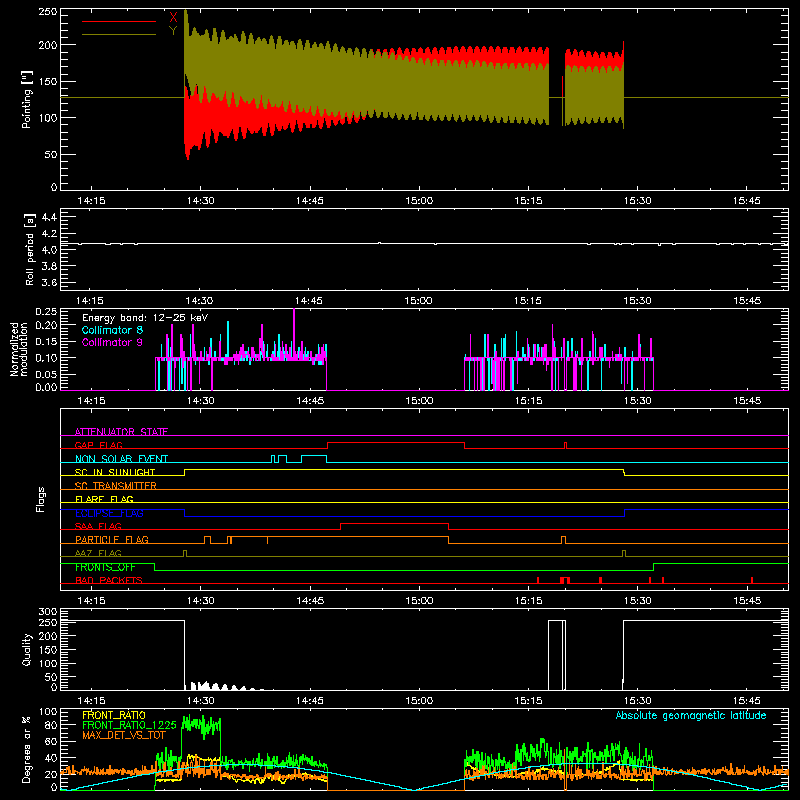Click the 14:15 time label under Quality plot

91,701
